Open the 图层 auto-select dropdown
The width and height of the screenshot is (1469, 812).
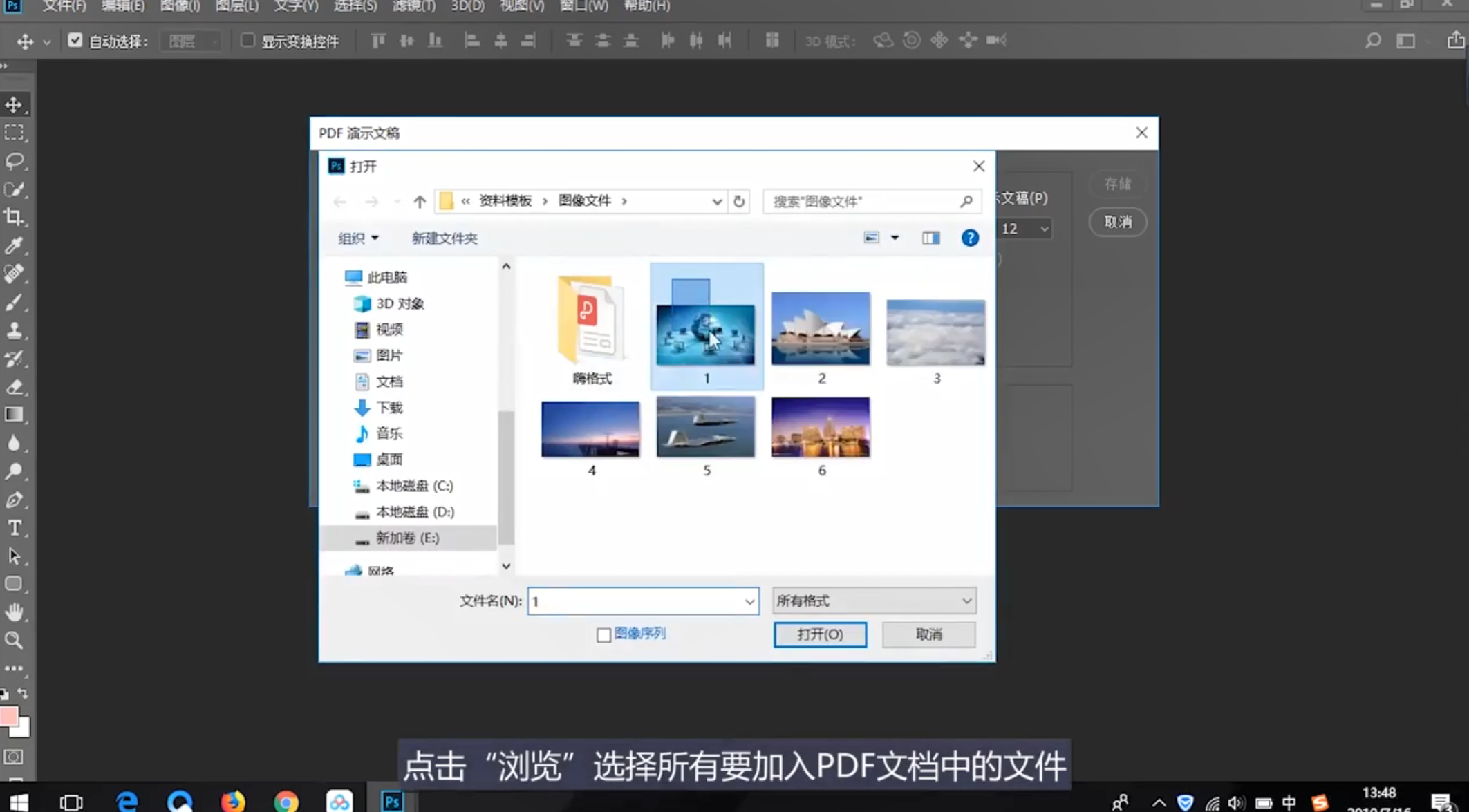[191, 41]
